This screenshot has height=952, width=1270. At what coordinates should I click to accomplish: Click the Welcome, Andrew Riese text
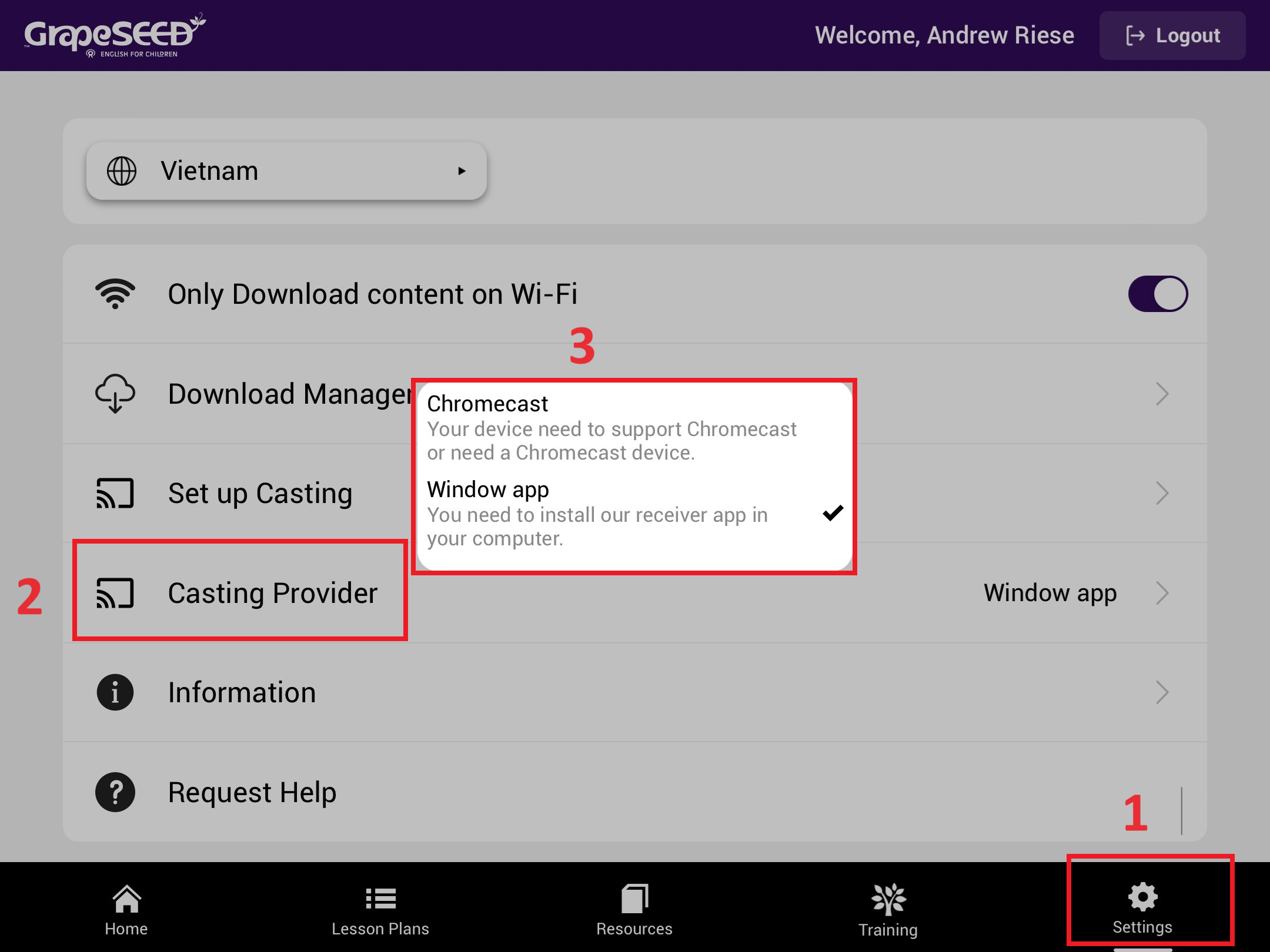[944, 35]
